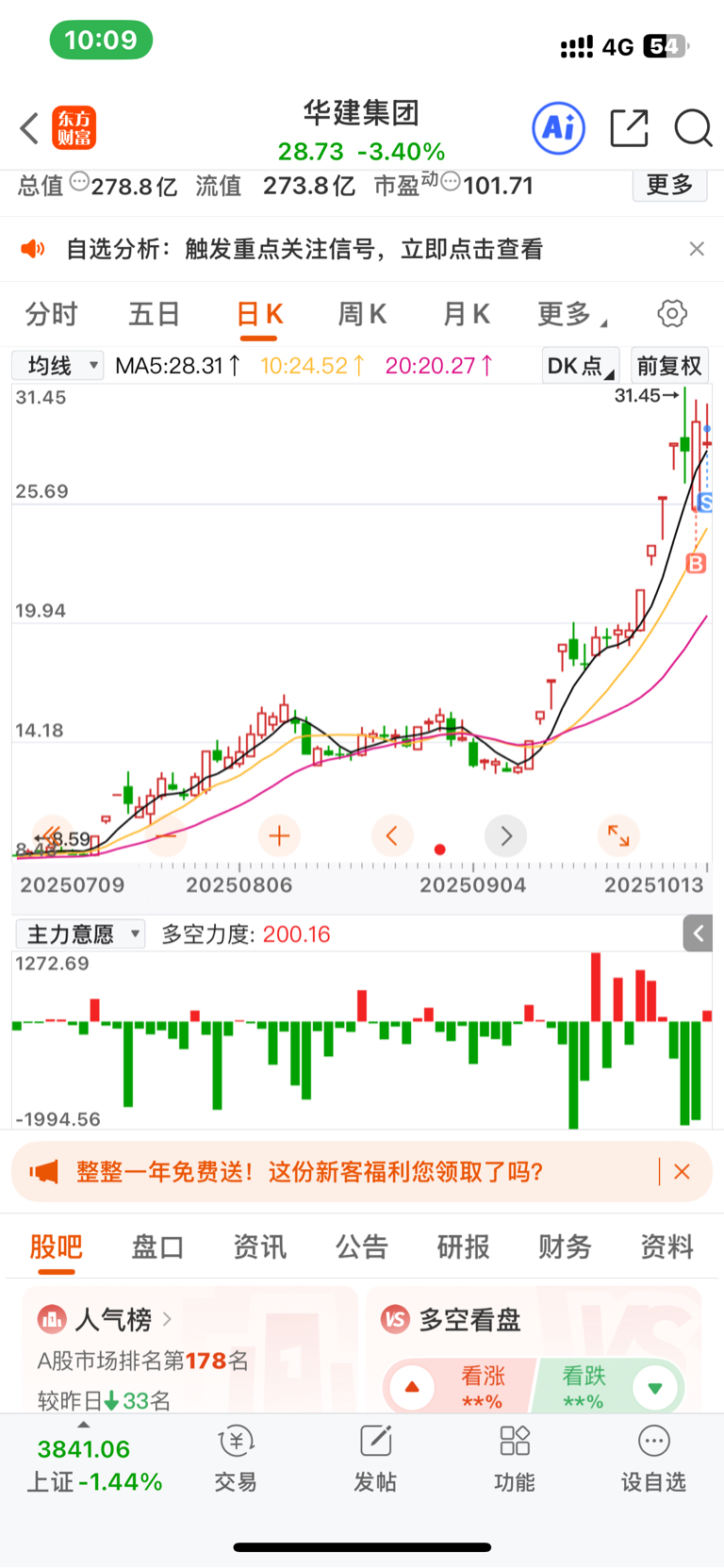This screenshot has height=1568, width=724.
Task: Tap the 自选分析 alert message text
Action: (x=304, y=249)
